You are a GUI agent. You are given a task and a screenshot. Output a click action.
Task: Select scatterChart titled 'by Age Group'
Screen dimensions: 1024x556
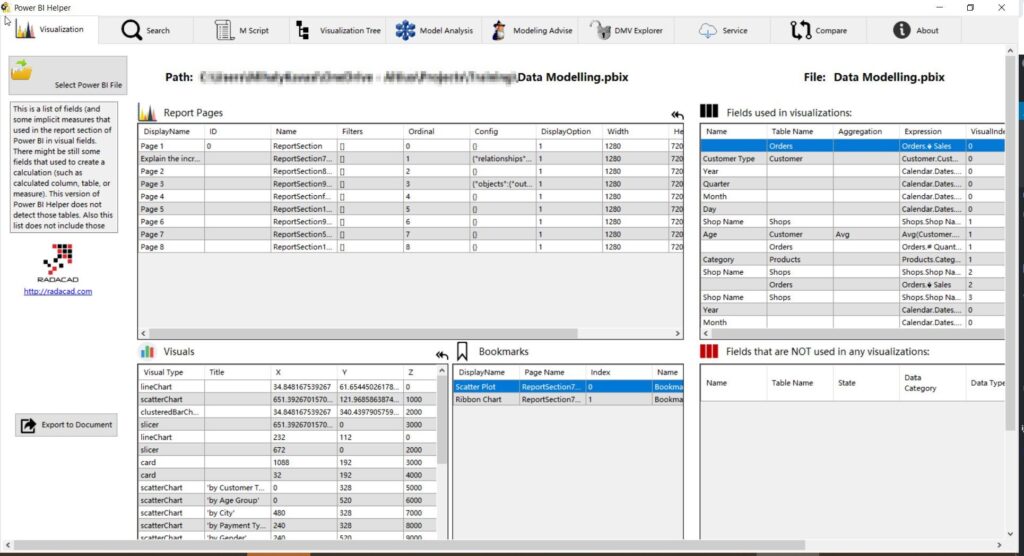[287, 500]
